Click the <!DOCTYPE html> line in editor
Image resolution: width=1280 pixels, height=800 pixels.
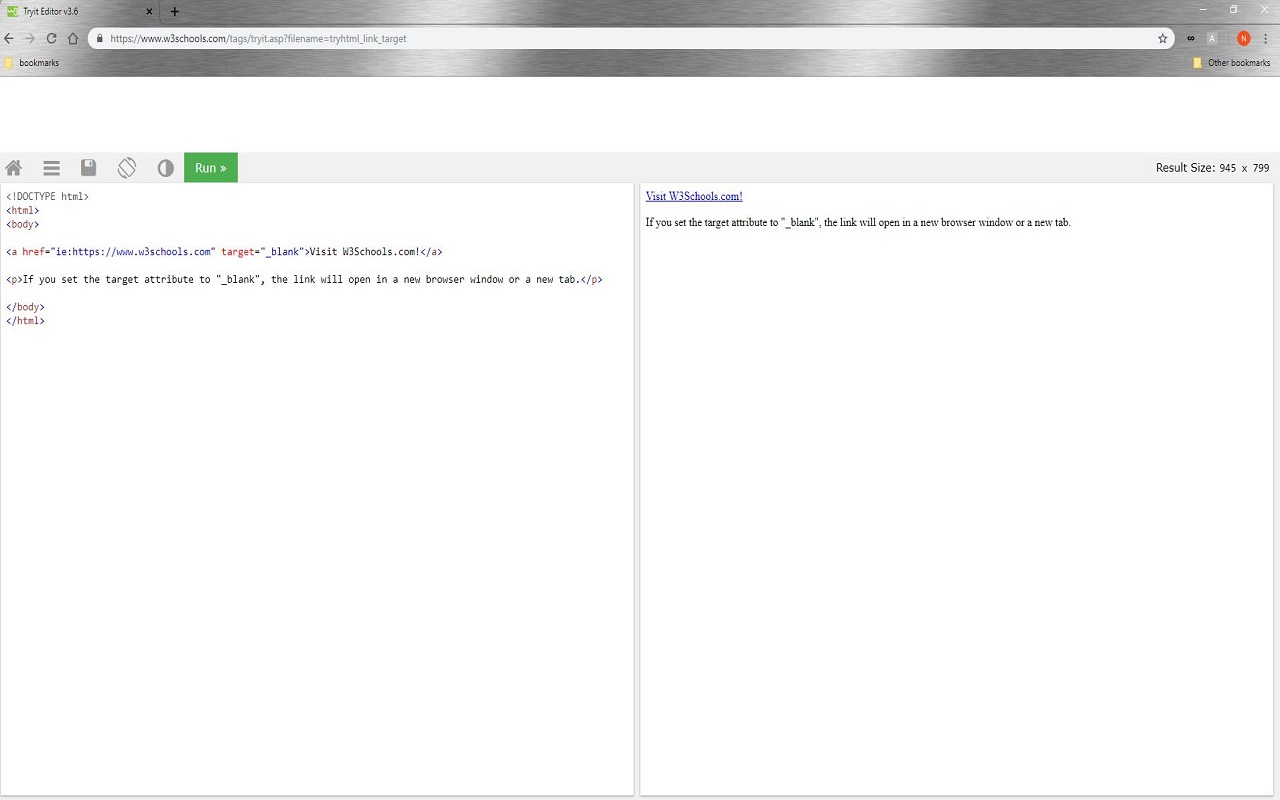(x=48, y=196)
